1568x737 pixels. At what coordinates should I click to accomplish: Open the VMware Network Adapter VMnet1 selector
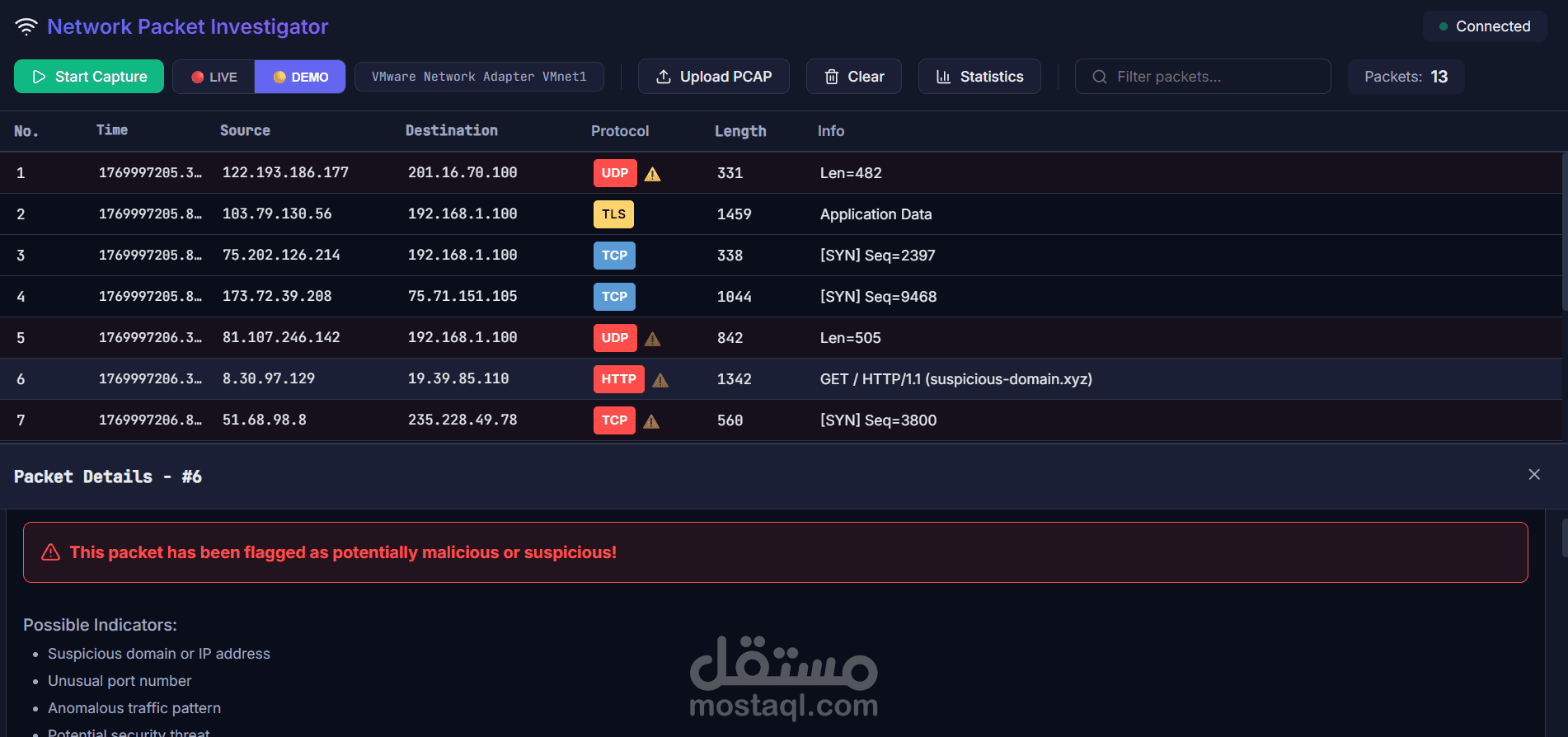tap(479, 77)
